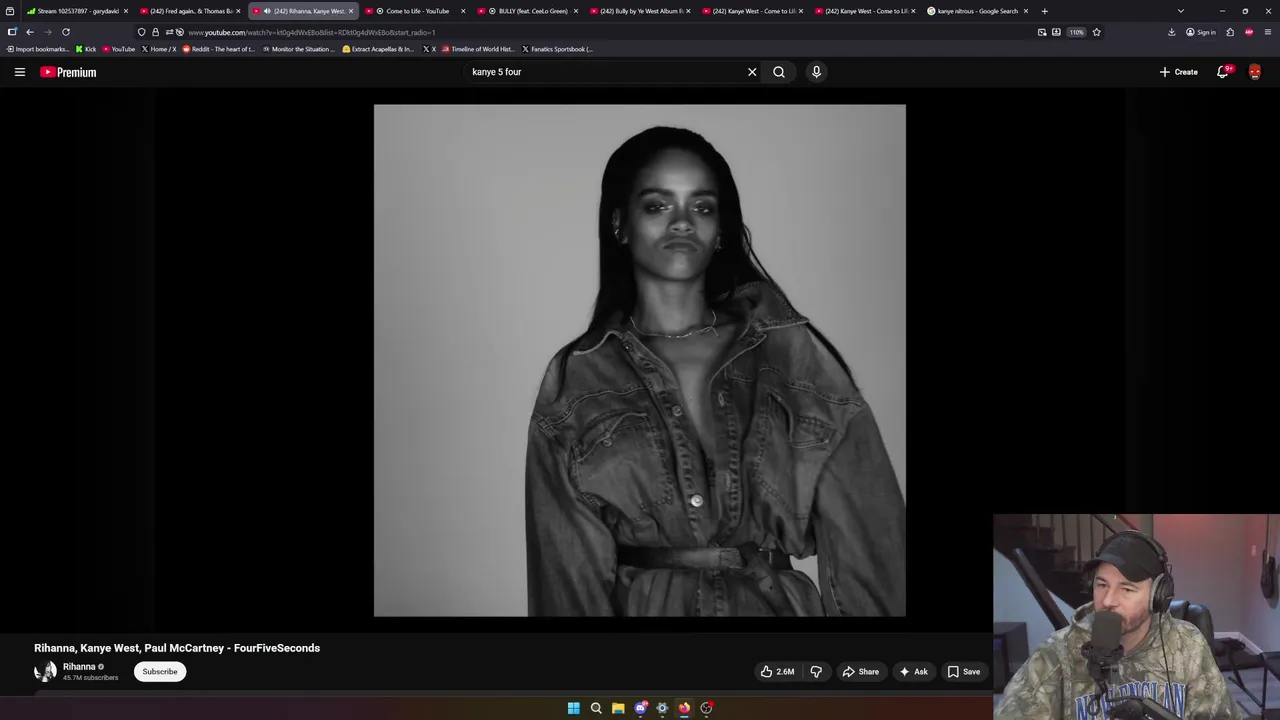
Task: Subscribe to the Rihanna channel
Action: 160,672
